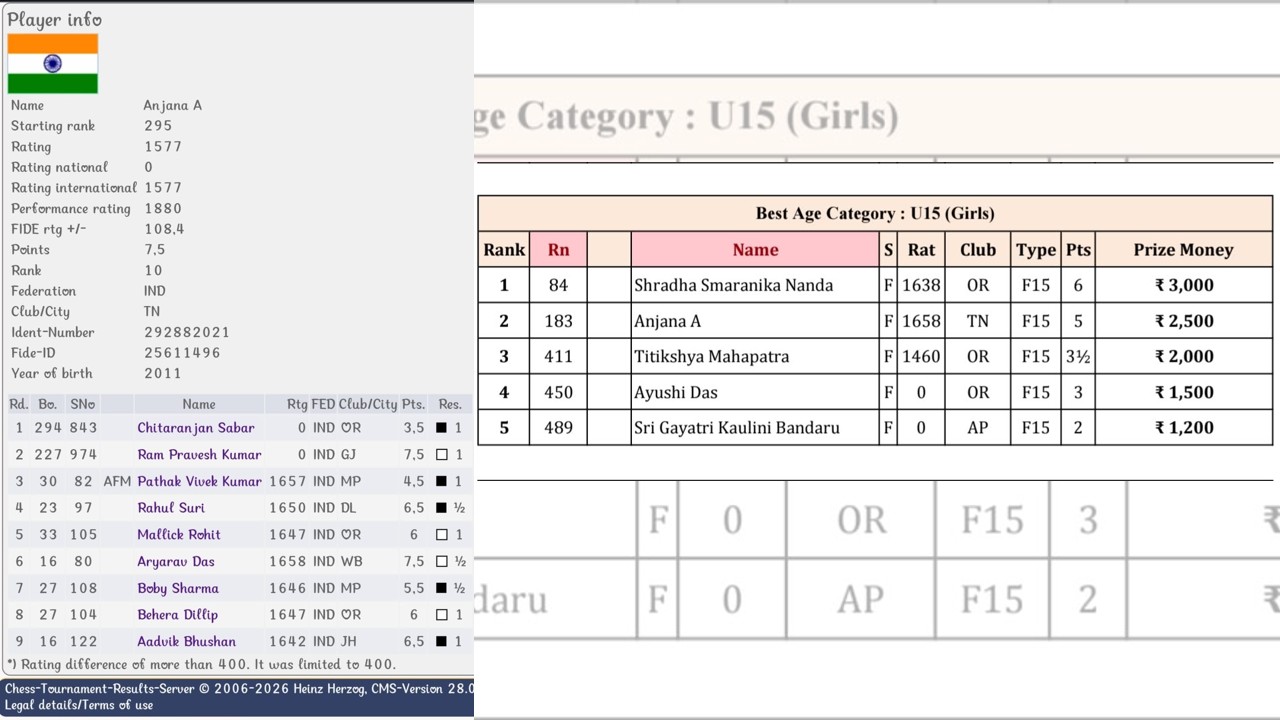Click the Best Age Category U15 (Girls) table title
1280x720 pixels.
[875, 213]
